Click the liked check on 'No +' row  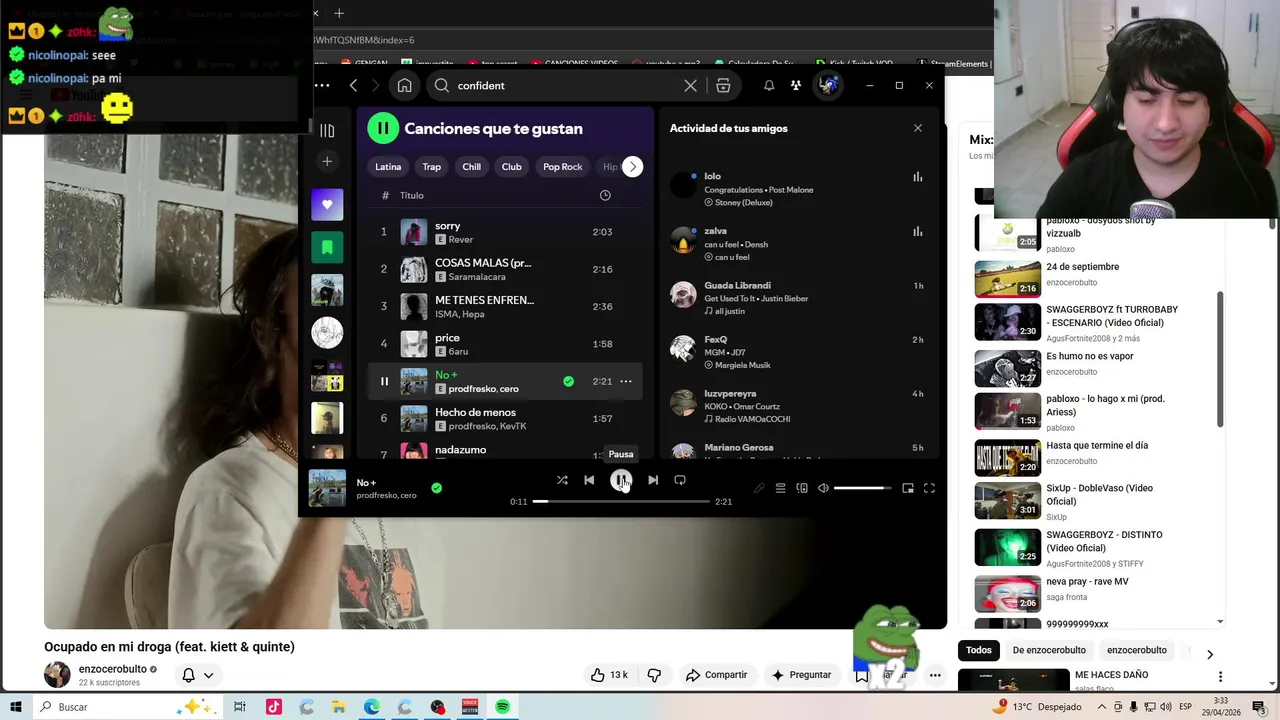(x=568, y=381)
